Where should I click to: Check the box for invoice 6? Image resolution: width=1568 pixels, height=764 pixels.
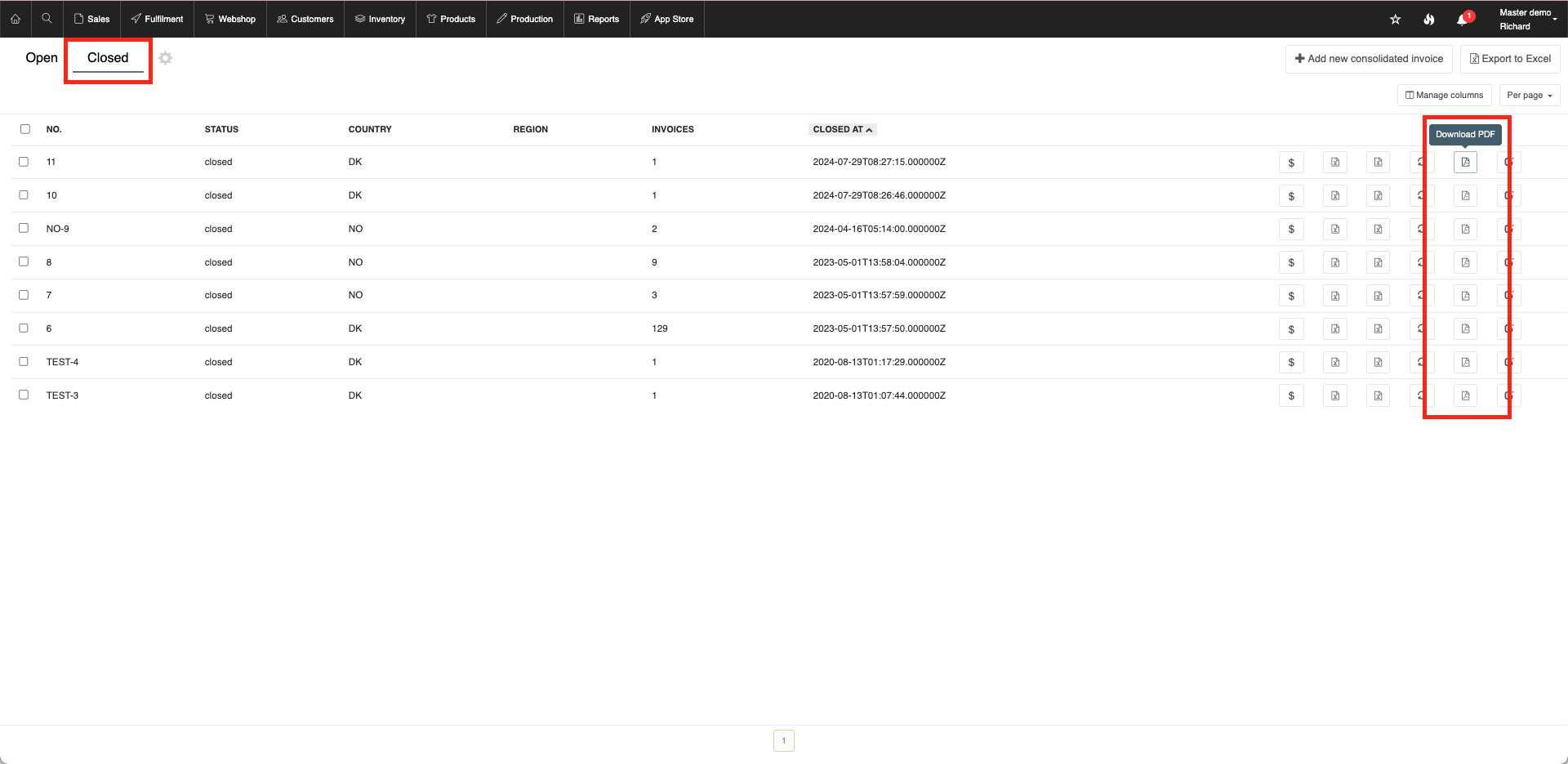pos(24,328)
